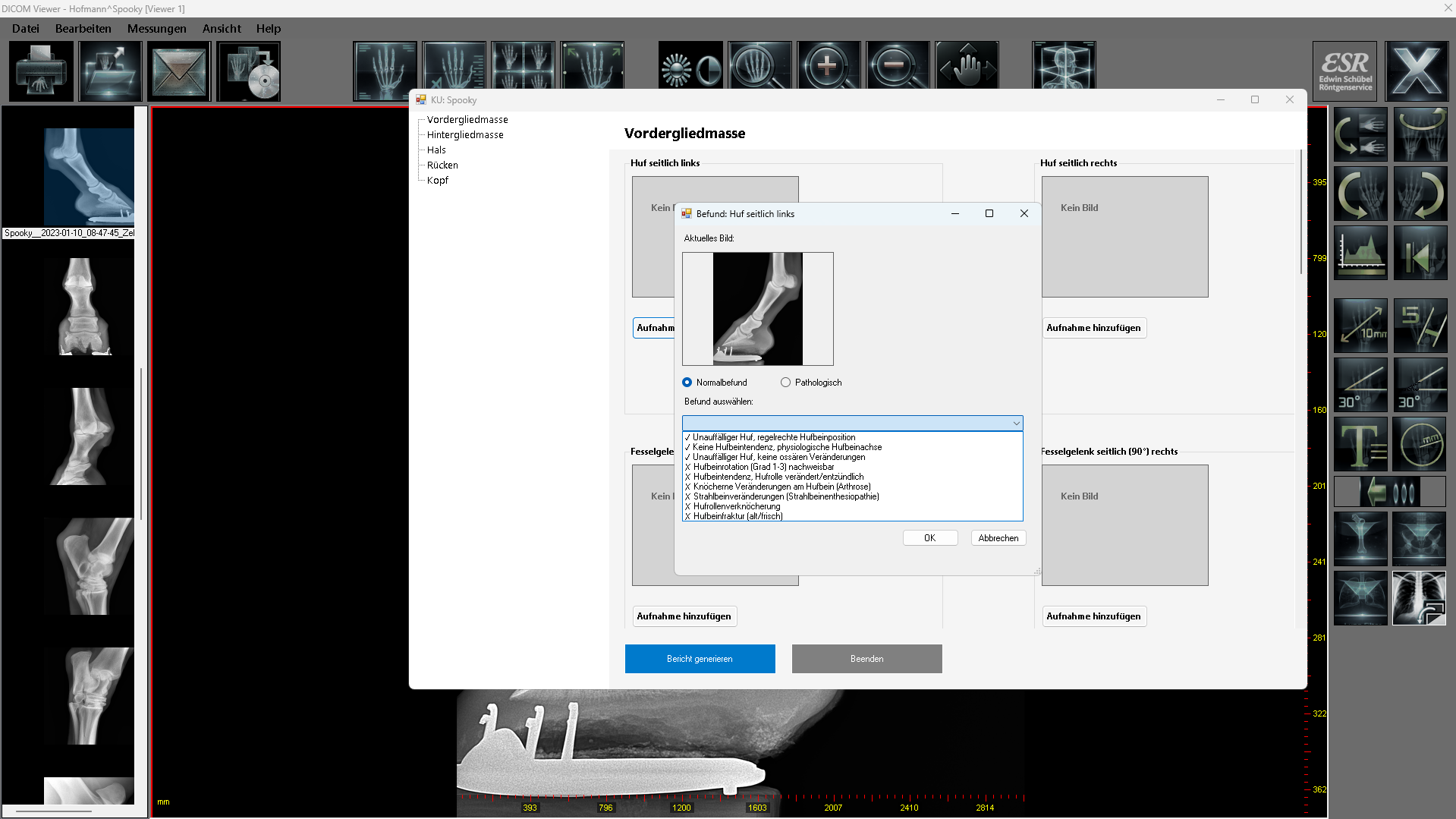
Task: Burn images to CD icon
Action: (249, 71)
